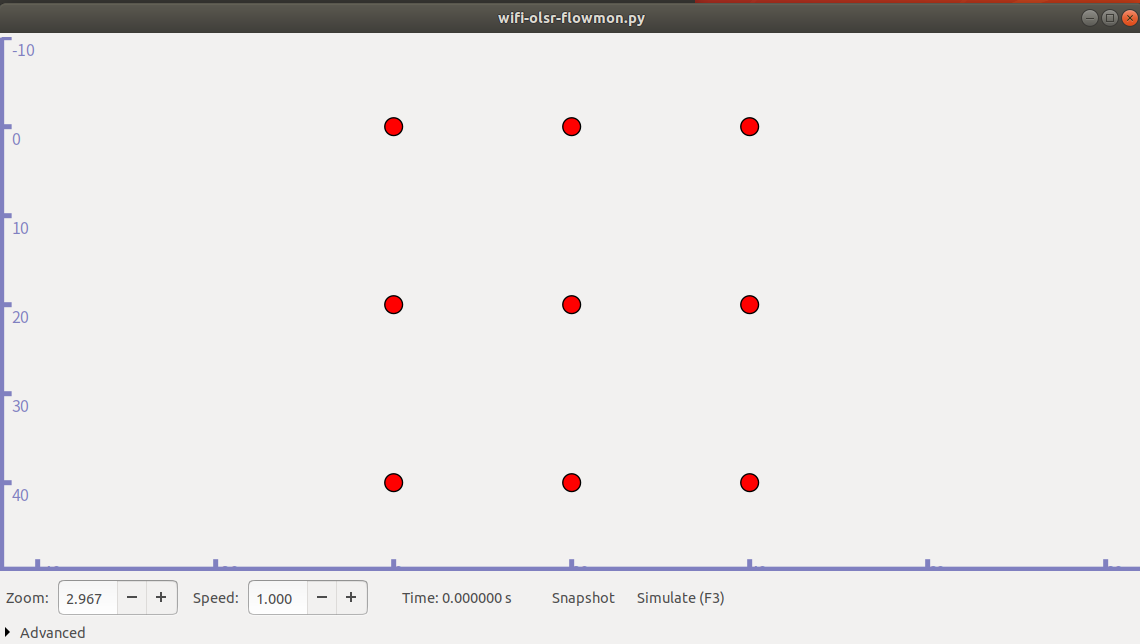Select the center red node of the grid

click(571, 305)
